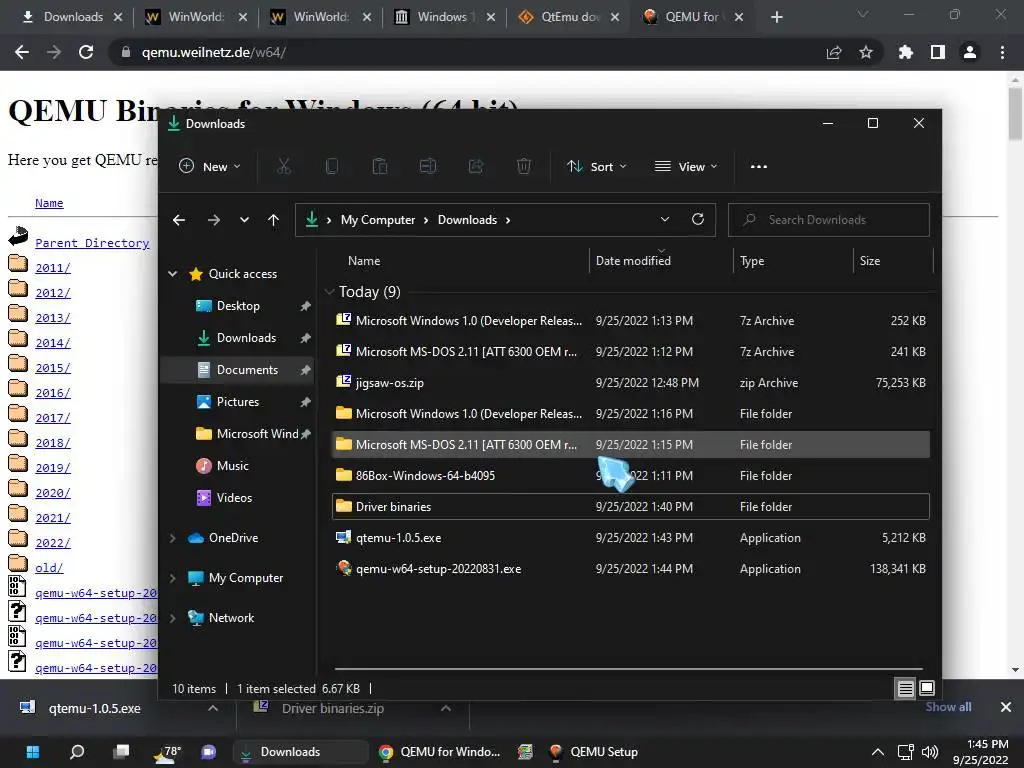The height and width of the screenshot is (768, 1024).
Task: Open the 2022/ folder link
Action: click(x=53, y=543)
